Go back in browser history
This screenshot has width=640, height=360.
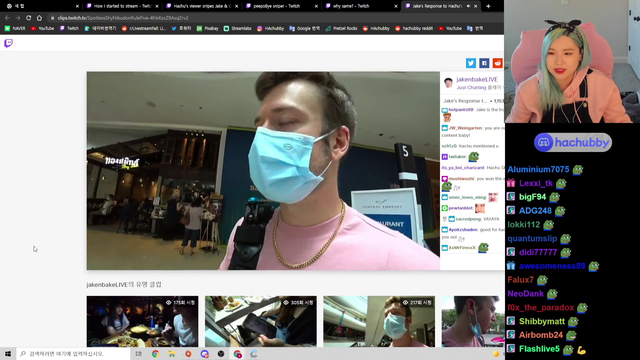tap(7, 18)
